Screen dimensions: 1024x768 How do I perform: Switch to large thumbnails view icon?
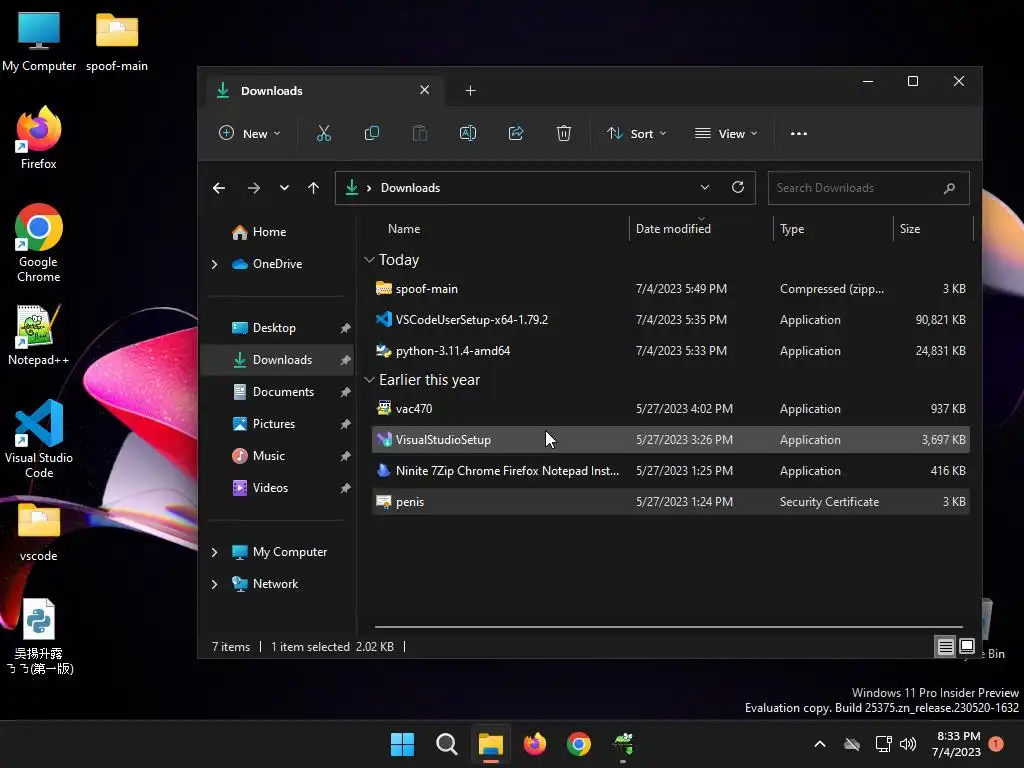tap(967, 647)
